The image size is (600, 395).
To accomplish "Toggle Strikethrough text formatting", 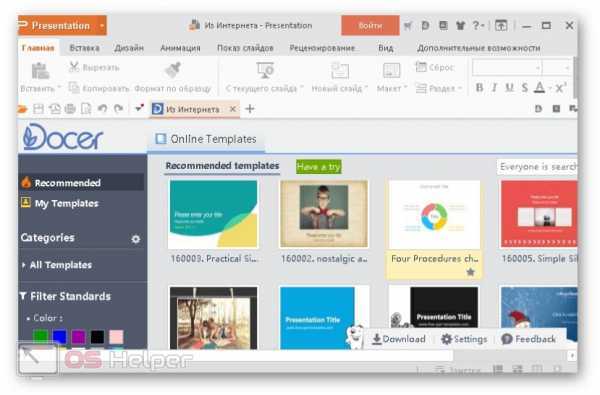I will point(525,88).
